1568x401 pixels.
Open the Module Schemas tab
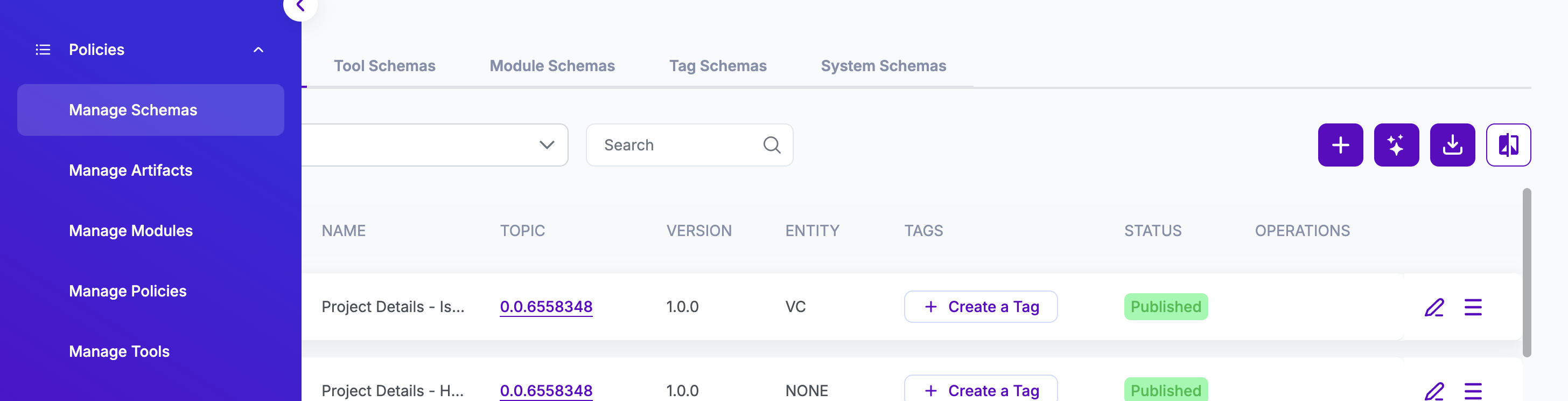(551, 66)
